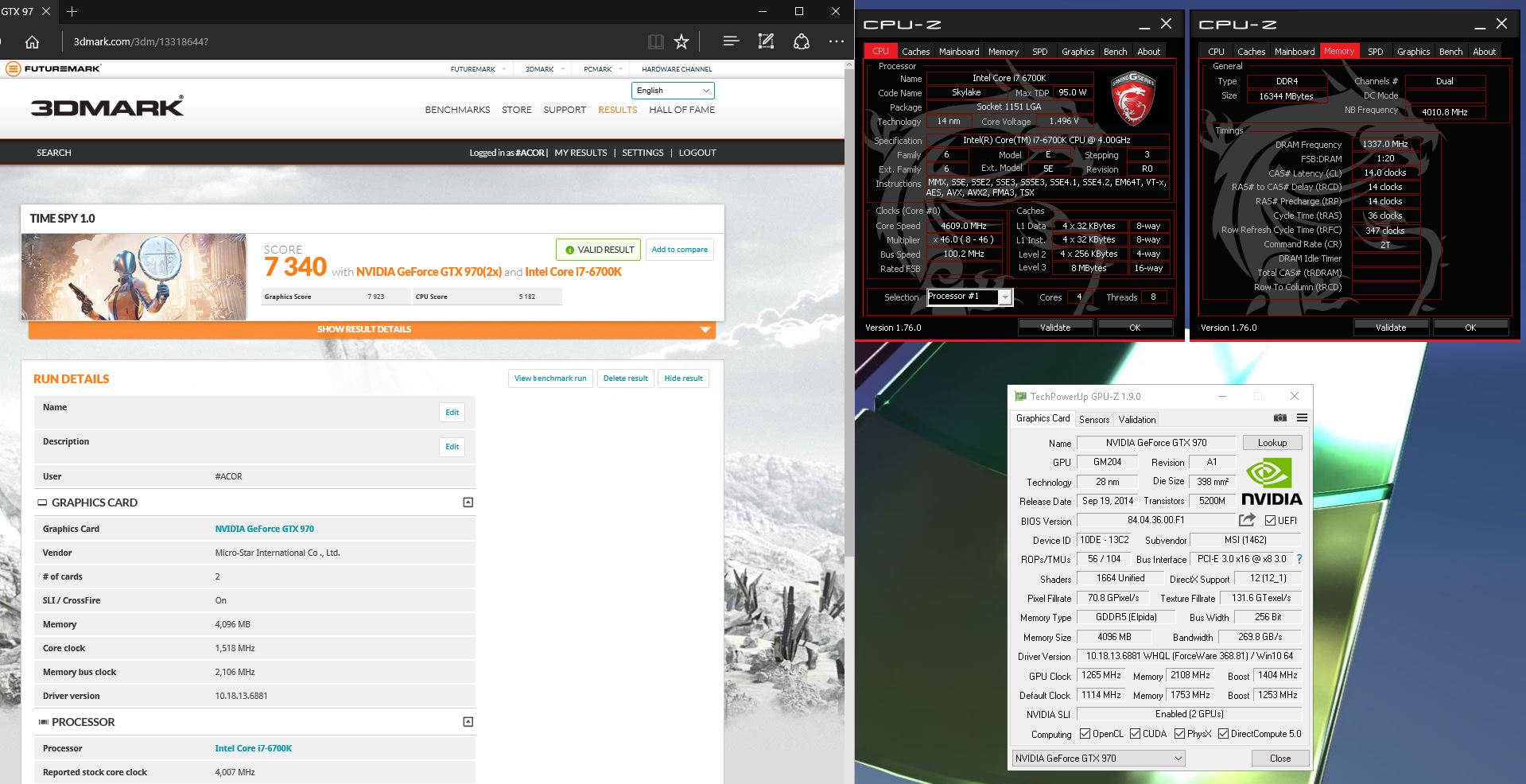
Task: Toggle the CUDA checkbox
Action: [x=1135, y=734]
